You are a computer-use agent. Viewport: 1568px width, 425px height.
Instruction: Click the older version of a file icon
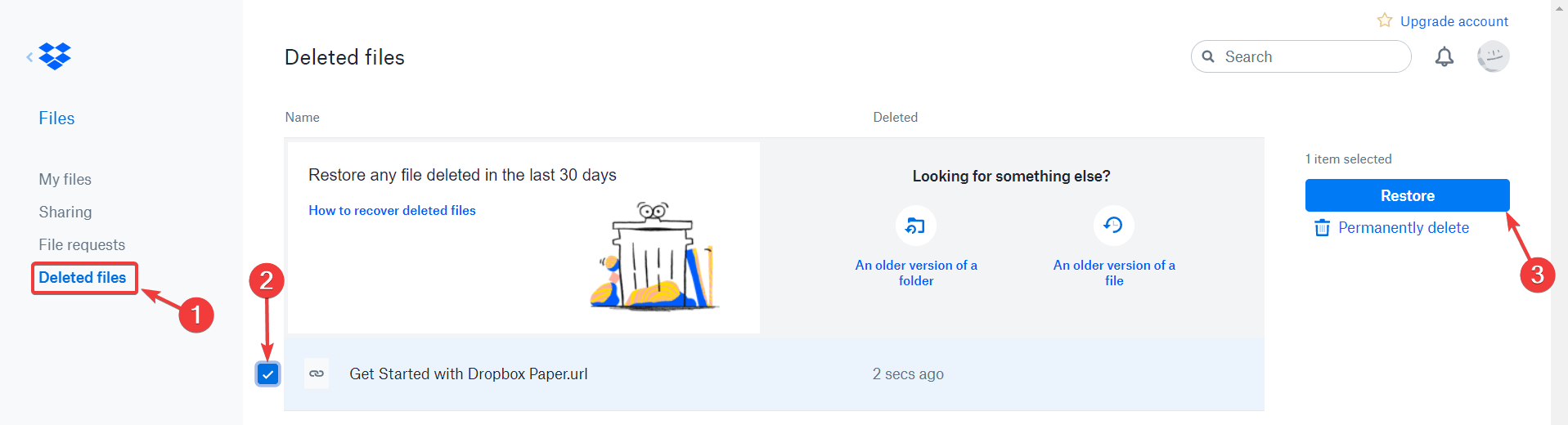pyautogui.click(x=1113, y=226)
